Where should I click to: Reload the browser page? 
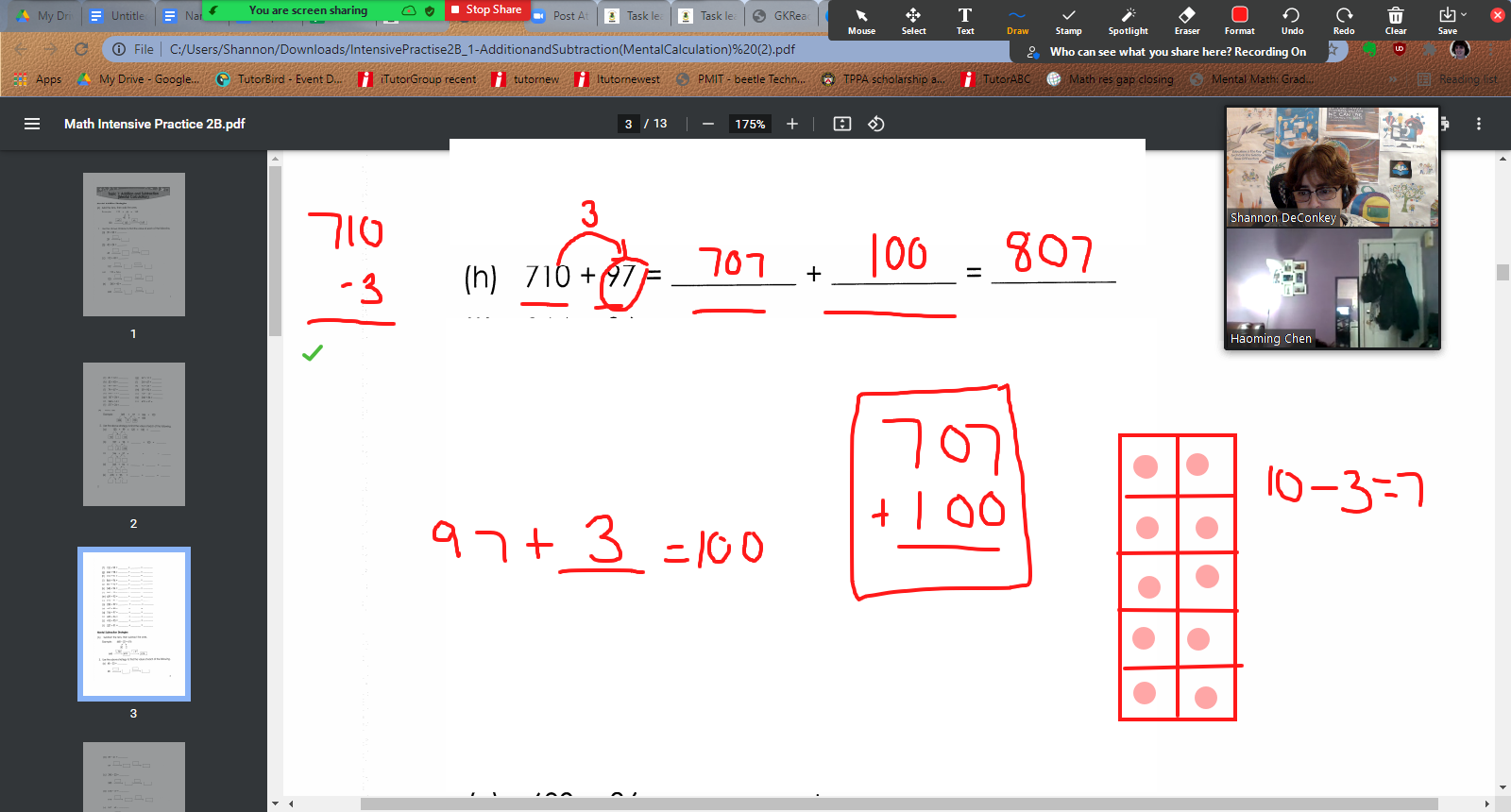[x=81, y=49]
